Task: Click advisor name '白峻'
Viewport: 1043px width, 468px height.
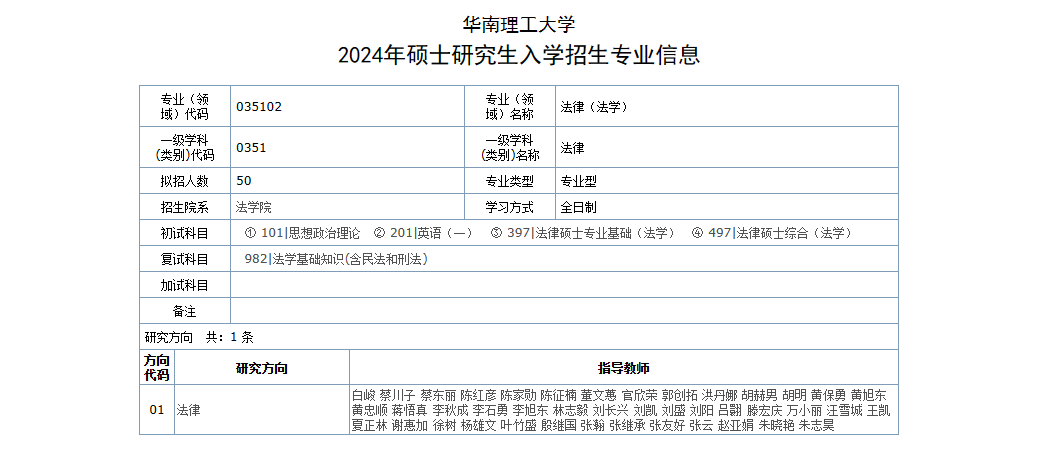Action: [x=364, y=394]
